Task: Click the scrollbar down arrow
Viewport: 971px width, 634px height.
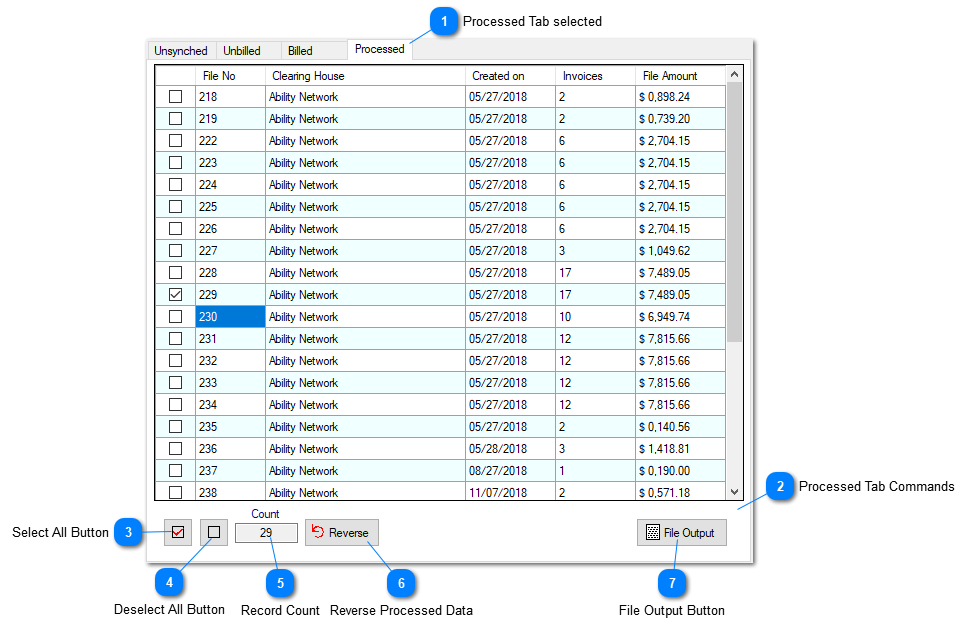Action: click(x=734, y=492)
